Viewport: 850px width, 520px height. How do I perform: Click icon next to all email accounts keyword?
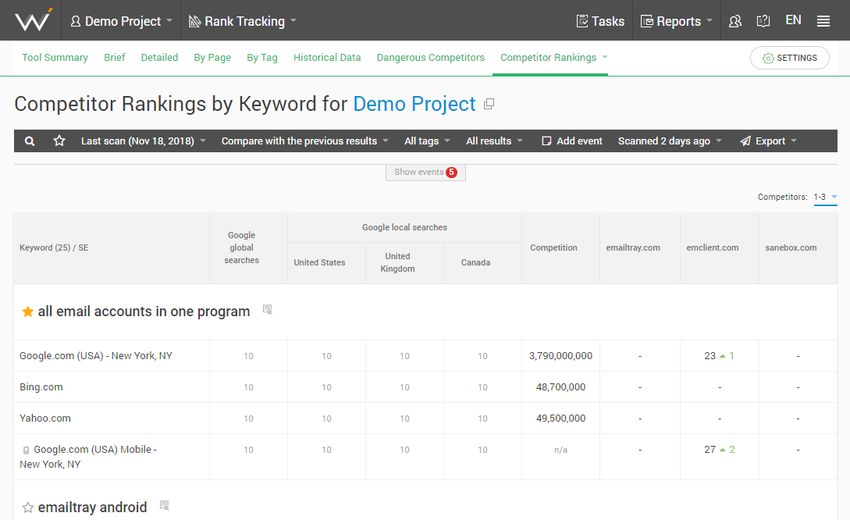pos(267,309)
